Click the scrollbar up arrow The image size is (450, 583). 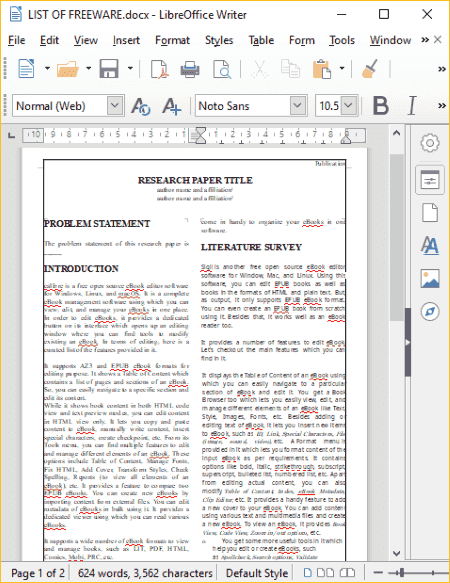point(396,133)
